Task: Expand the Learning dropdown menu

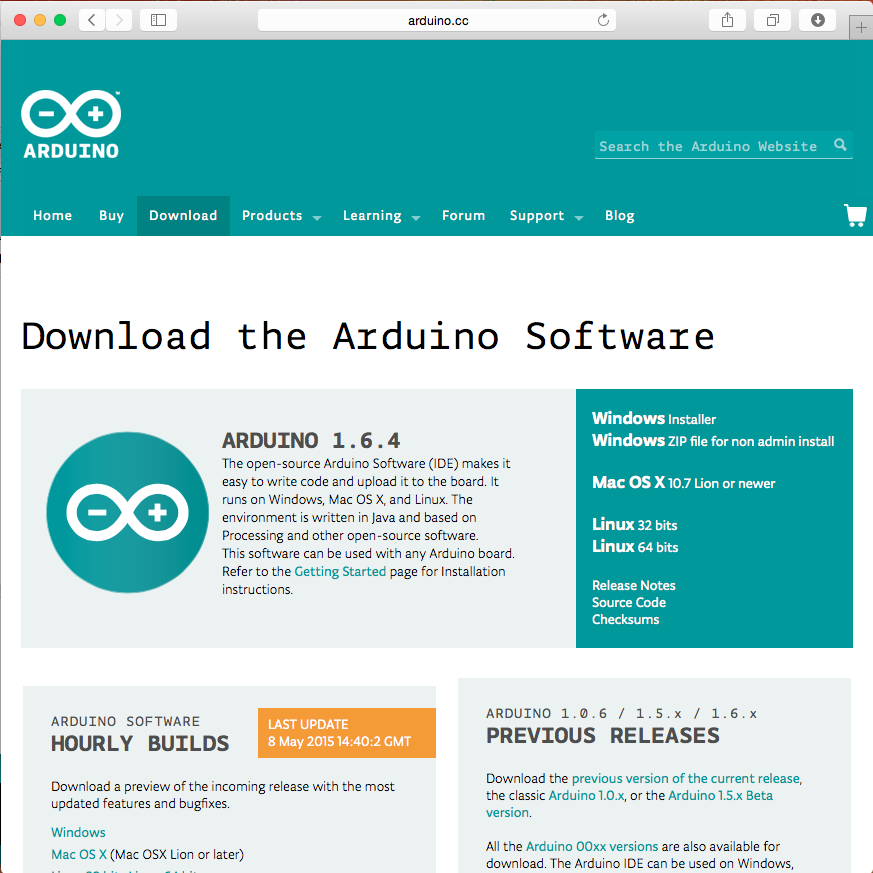Action: pyautogui.click(x=381, y=216)
